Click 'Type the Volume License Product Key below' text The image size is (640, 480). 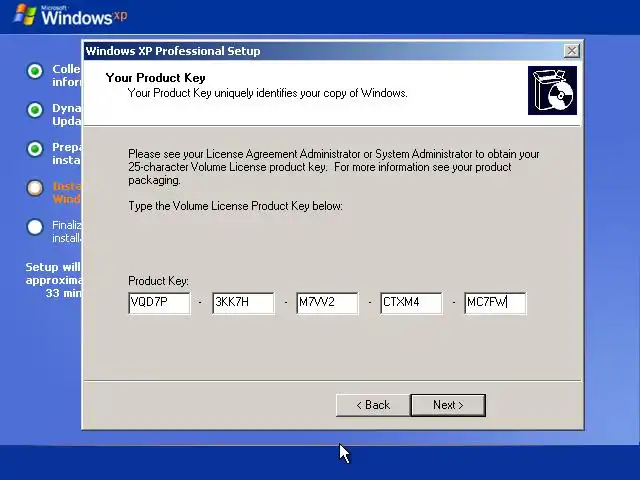click(x=236, y=206)
